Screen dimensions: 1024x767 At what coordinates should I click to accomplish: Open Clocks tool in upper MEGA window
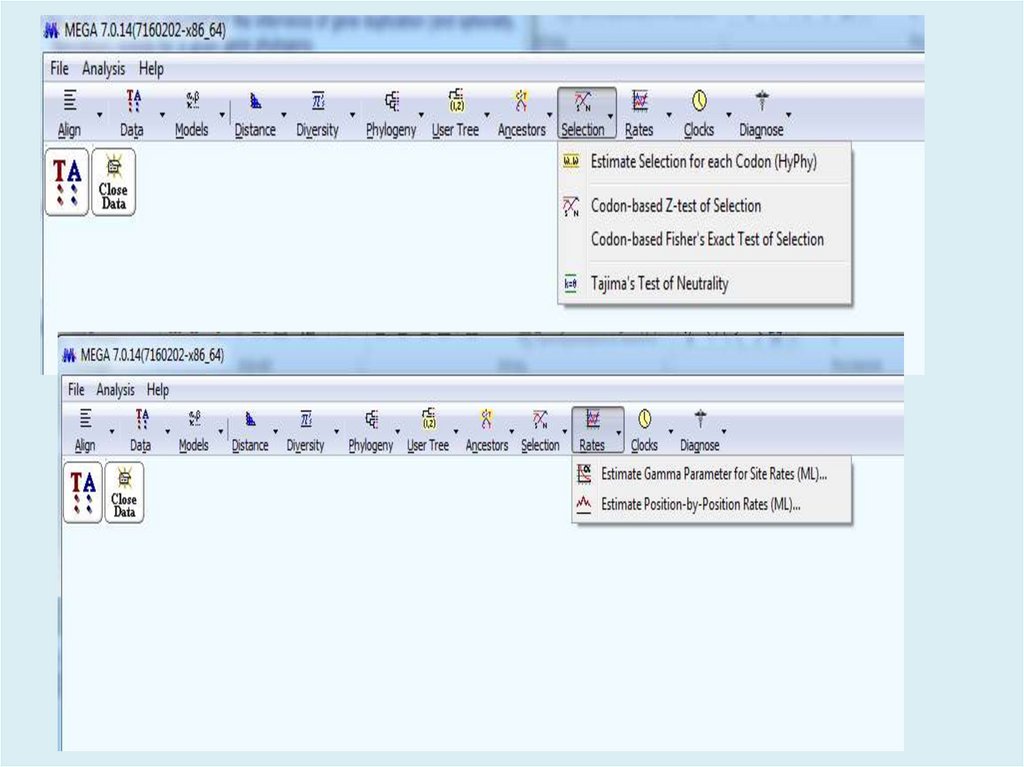pyautogui.click(x=699, y=114)
